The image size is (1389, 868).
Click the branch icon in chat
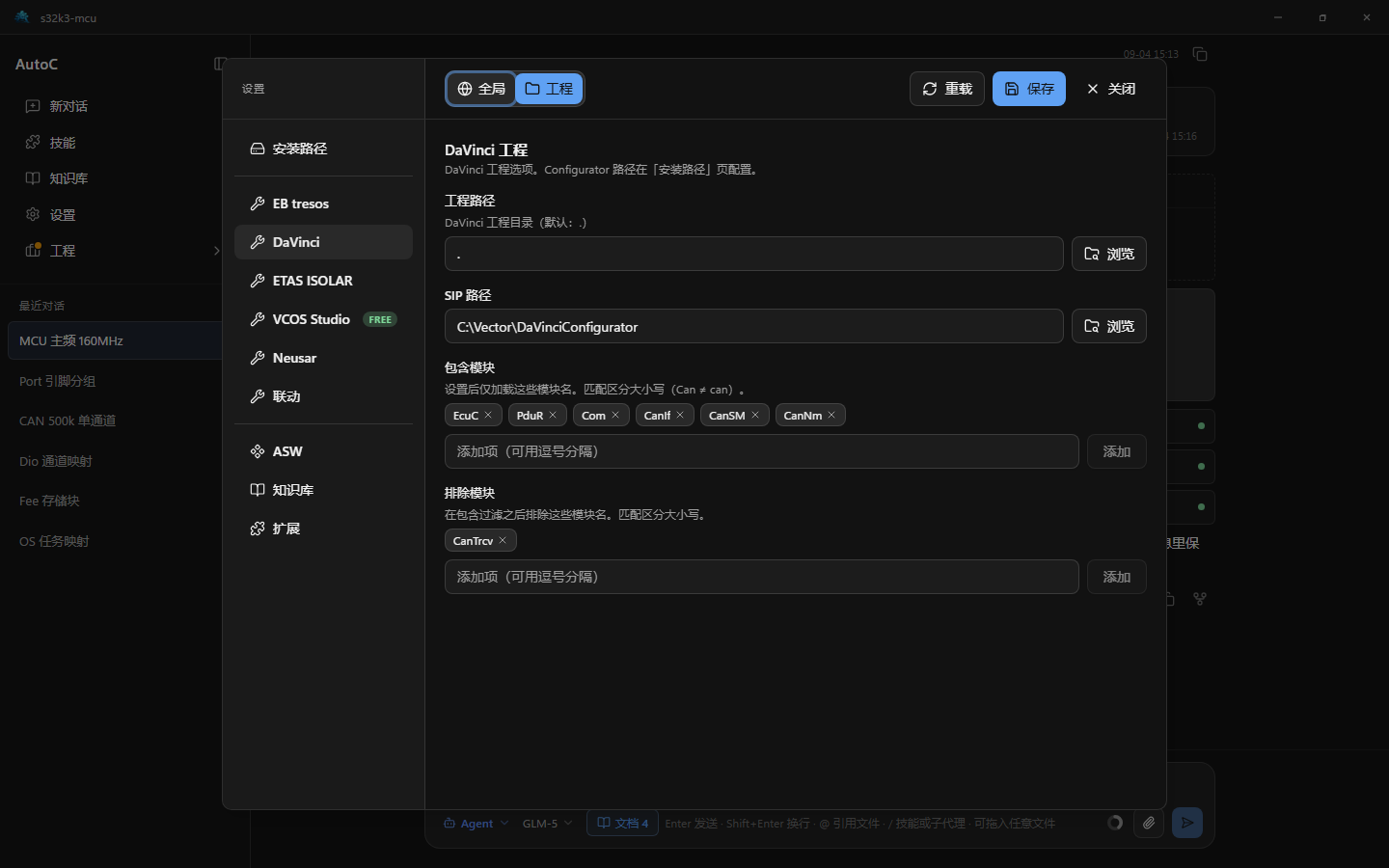1200,599
